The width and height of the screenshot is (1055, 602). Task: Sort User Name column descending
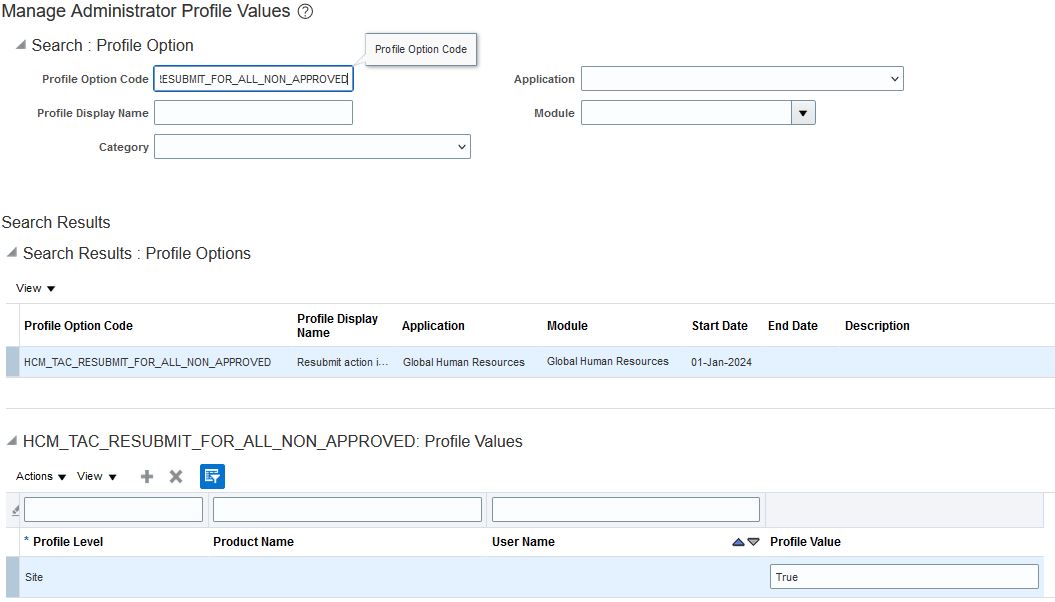click(754, 542)
